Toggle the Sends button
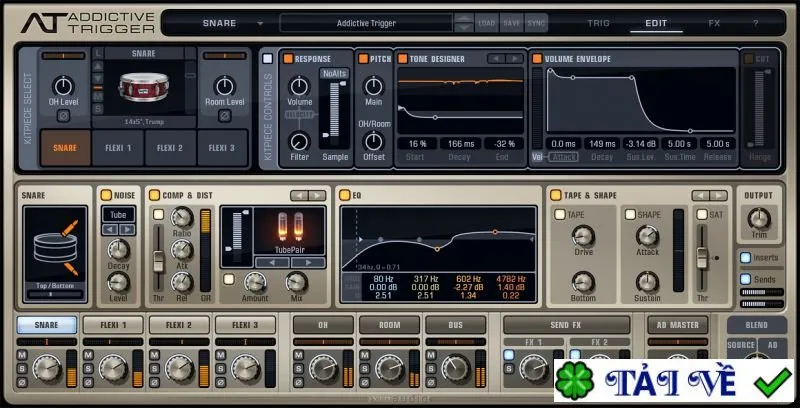Viewport: 800px width, 408px height. (745, 279)
